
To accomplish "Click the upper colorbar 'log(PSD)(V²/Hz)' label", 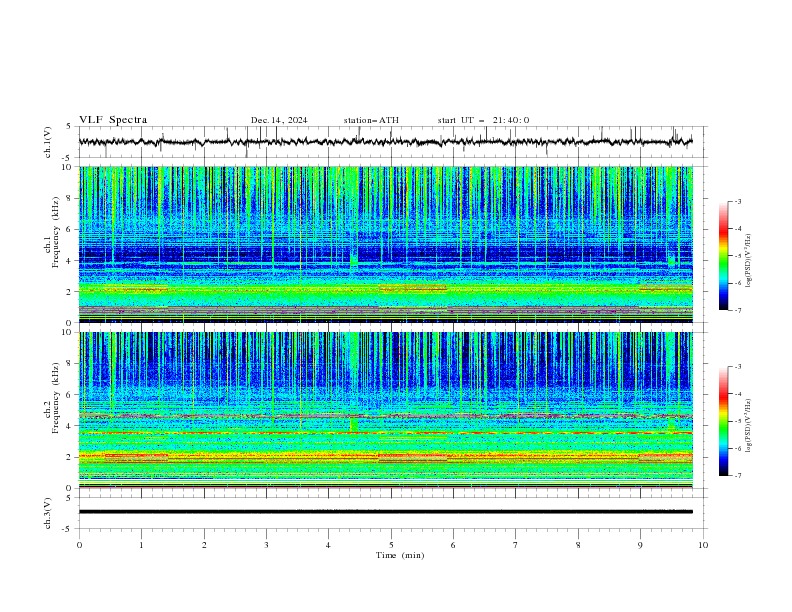I will tap(748, 261).
